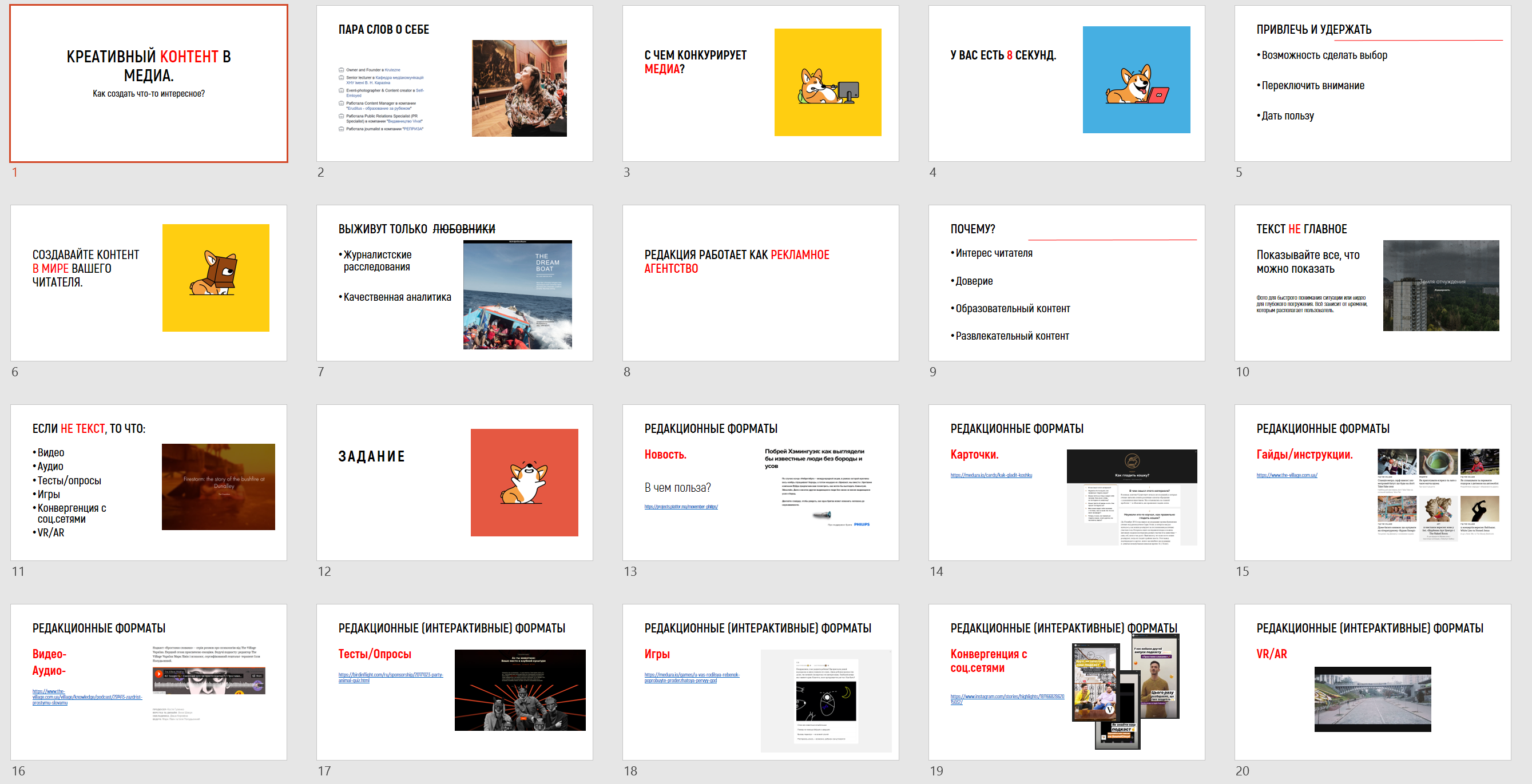The height and width of the screenshot is (784, 1532).
Task: Select slide 12 titled Задание
Action: pyautogui.click(x=454, y=483)
